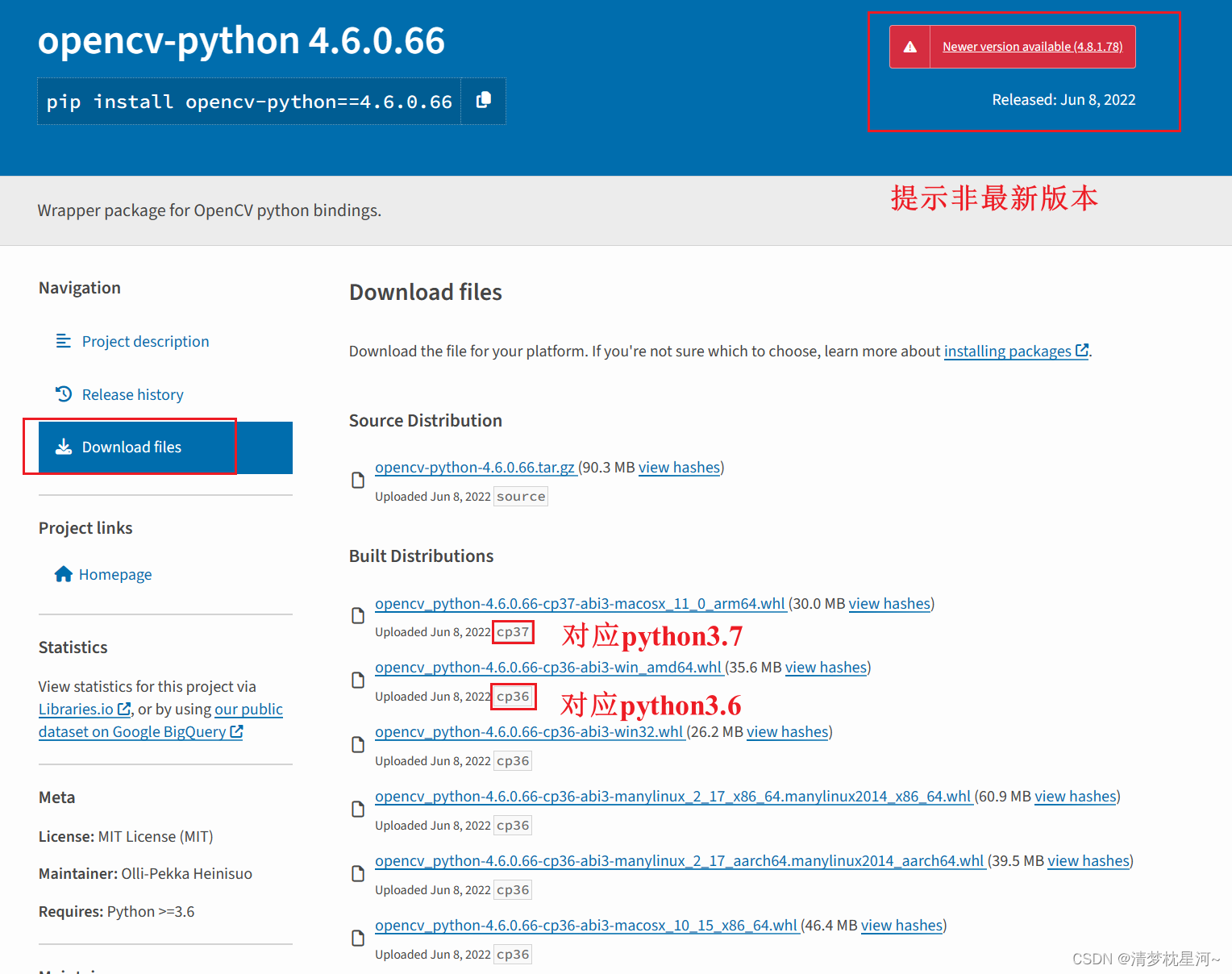The height and width of the screenshot is (974, 1232).
Task: Click the Homepage house icon
Action: [x=64, y=574]
